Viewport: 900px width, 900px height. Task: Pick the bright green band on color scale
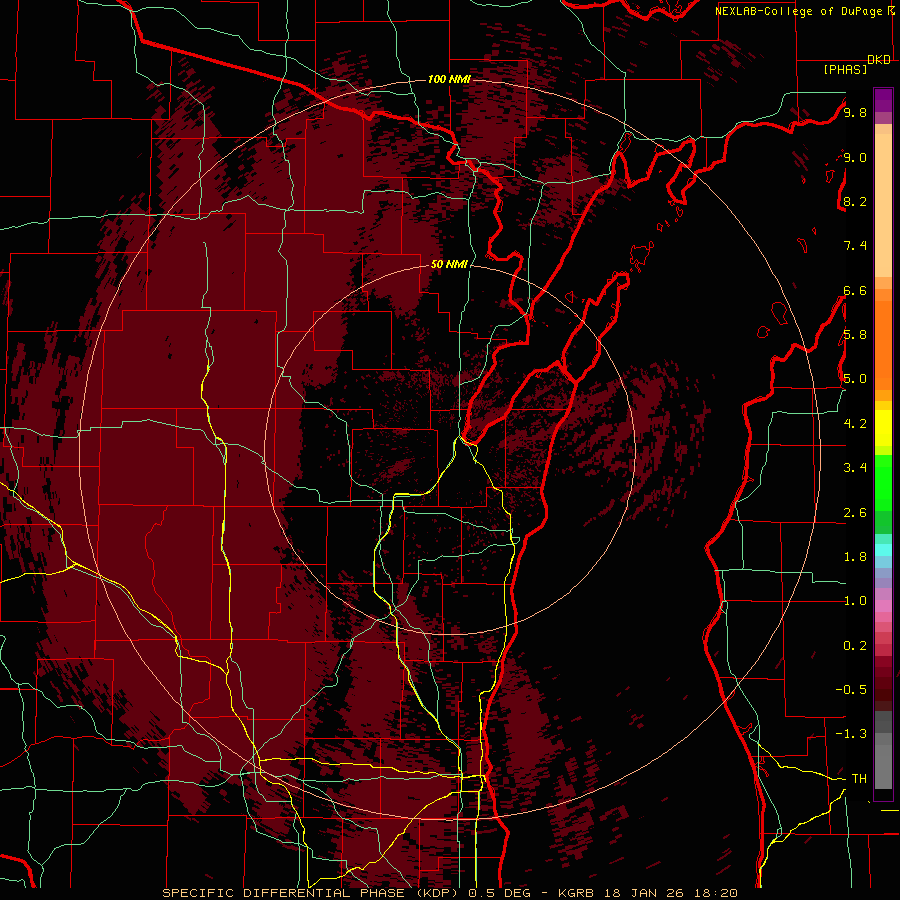883,483
